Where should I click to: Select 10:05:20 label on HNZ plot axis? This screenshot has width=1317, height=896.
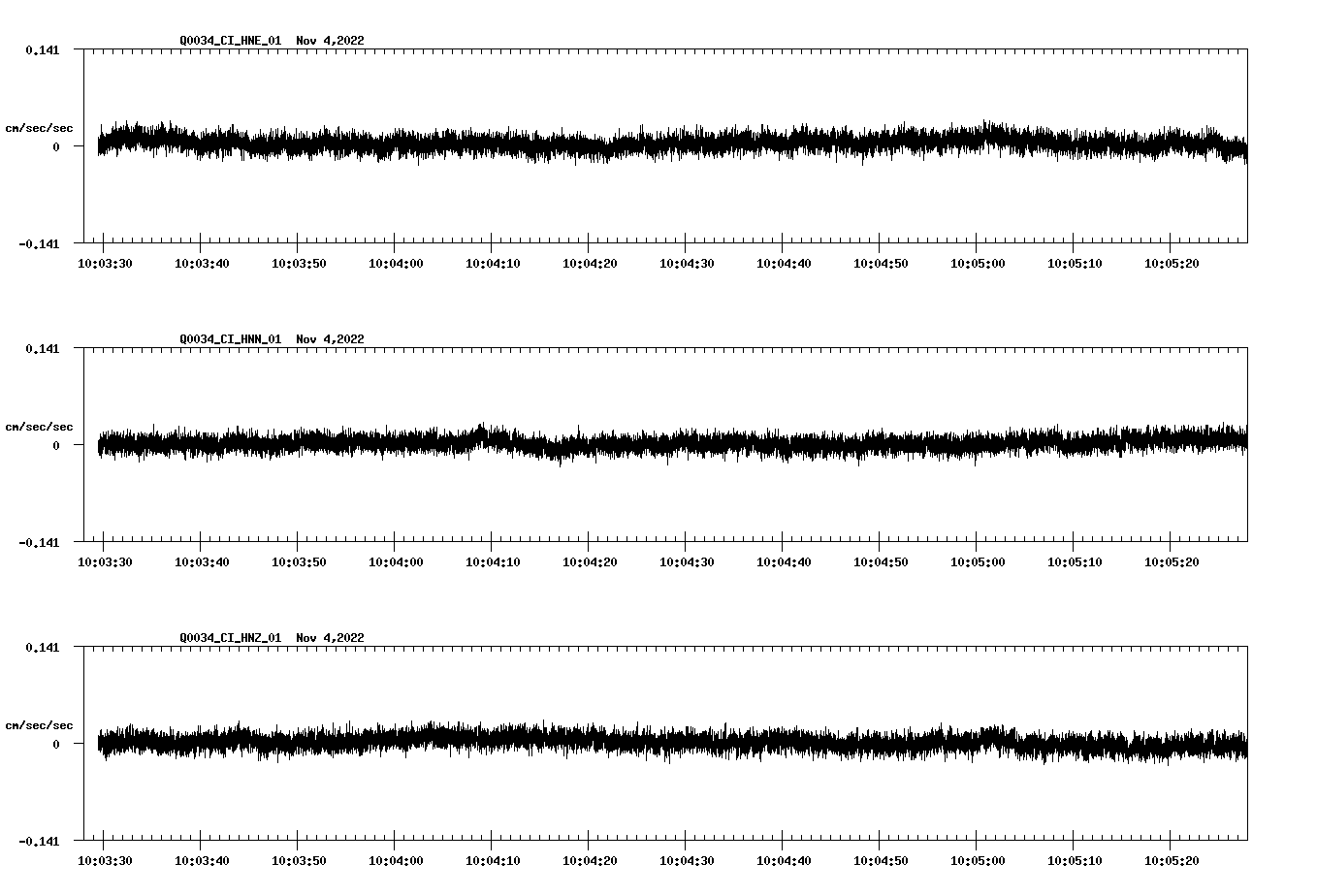pyautogui.click(x=1172, y=860)
